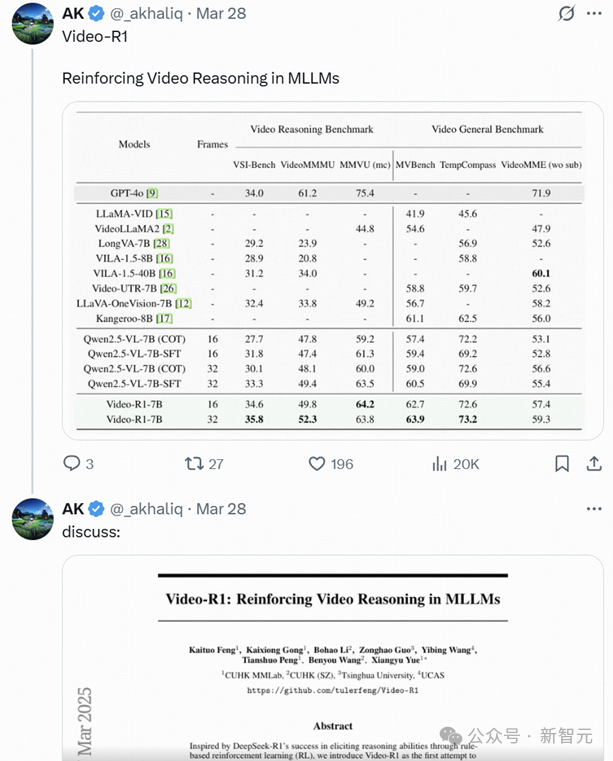The image size is (613, 761).
Task: Open the more options menu on the Video-R1 tweet
Action: click(x=593, y=14)
